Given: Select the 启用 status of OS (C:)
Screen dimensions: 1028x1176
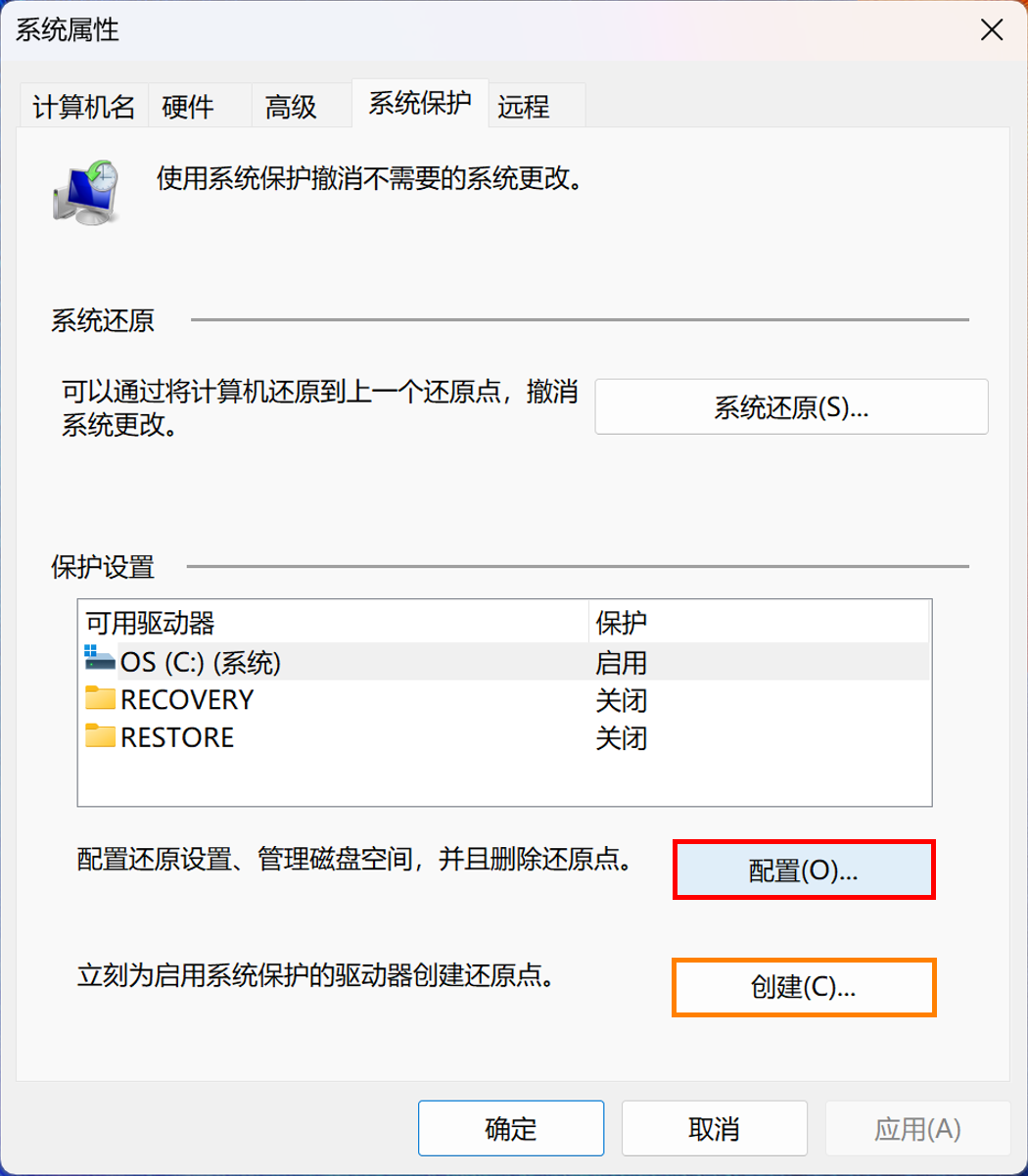Looking at the screenshot, I should point(621,663).
